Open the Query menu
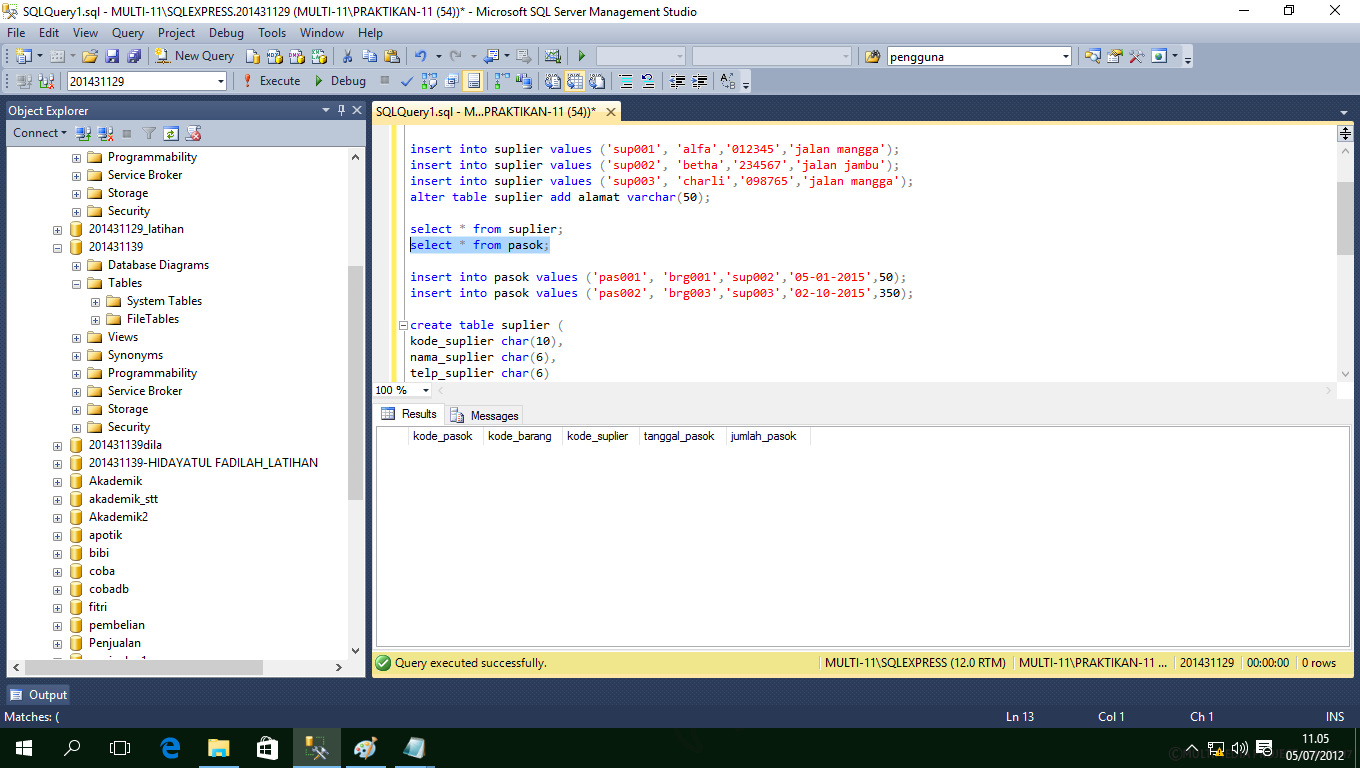 (127, 32)
